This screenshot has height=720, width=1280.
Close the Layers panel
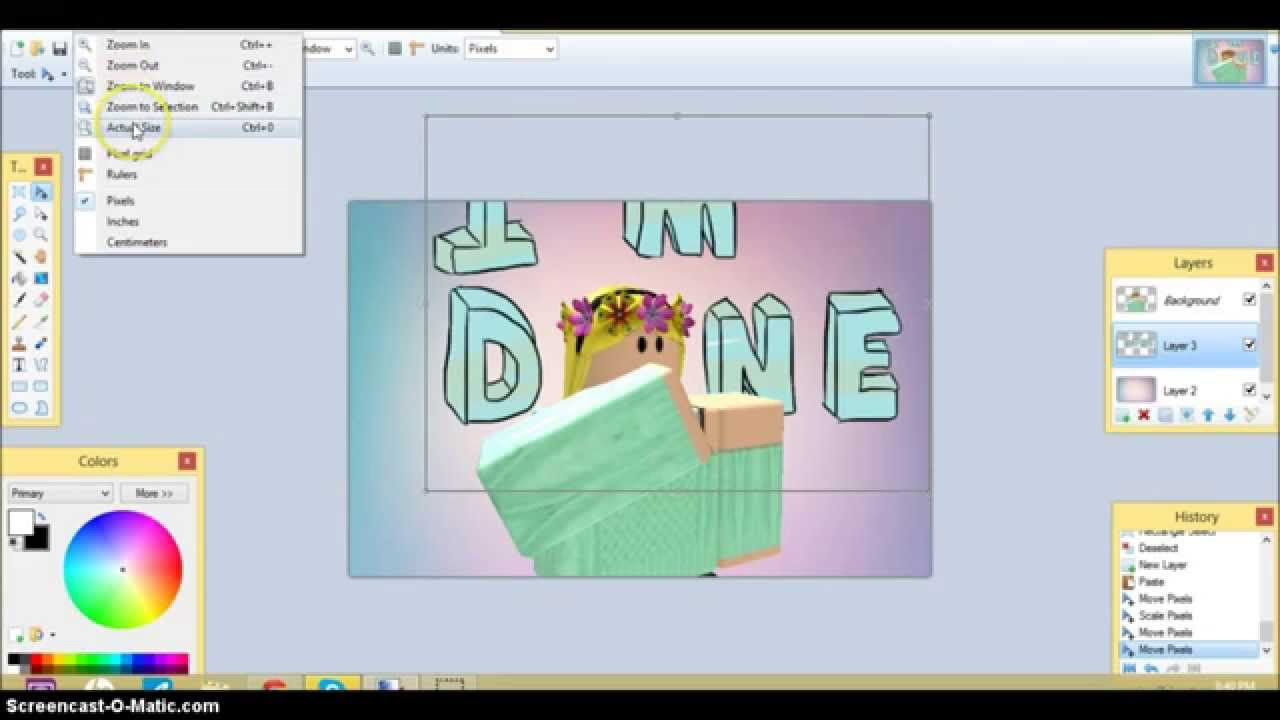point(1264,263)
